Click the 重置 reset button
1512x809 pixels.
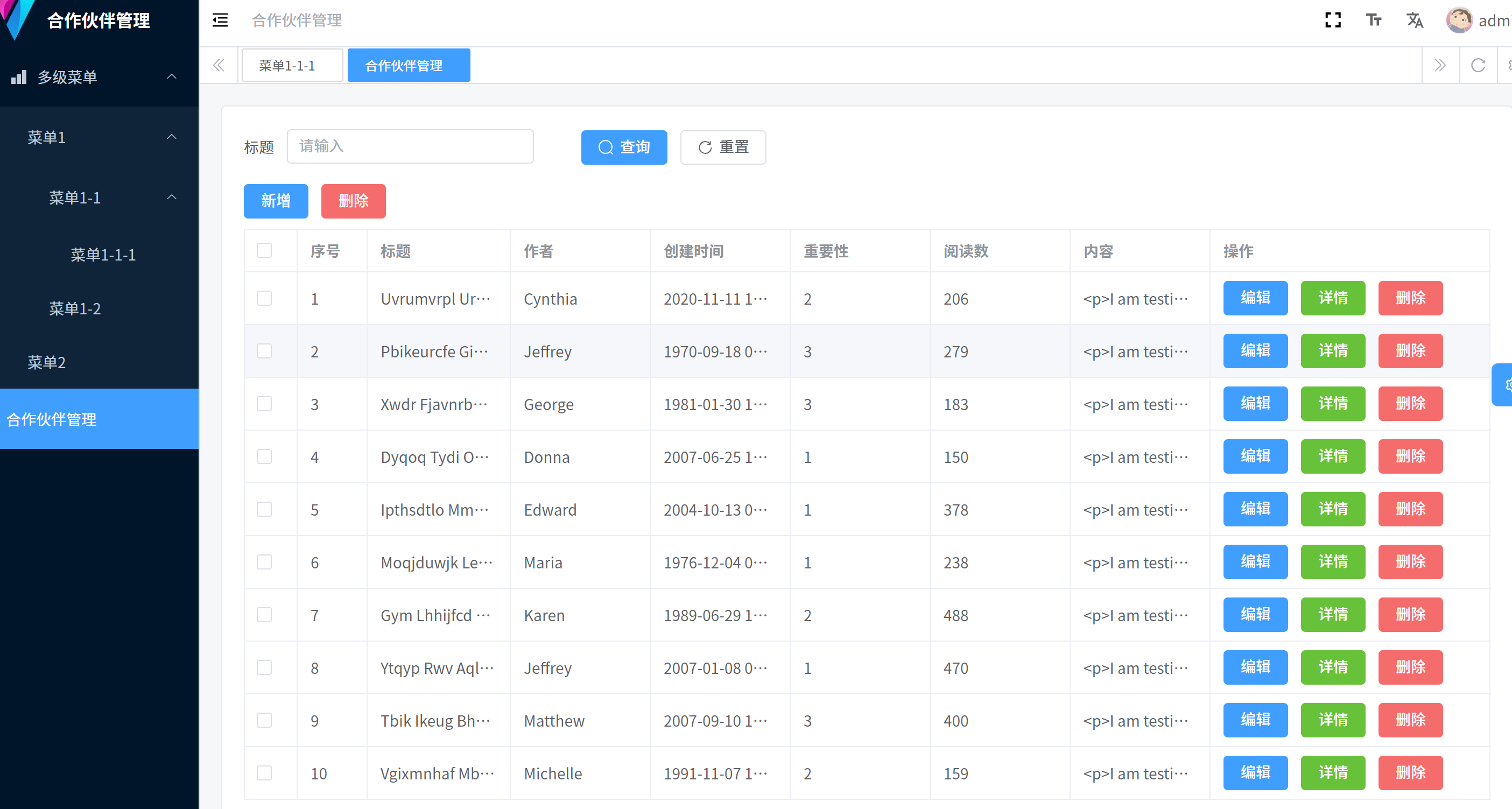click(723, 147)
